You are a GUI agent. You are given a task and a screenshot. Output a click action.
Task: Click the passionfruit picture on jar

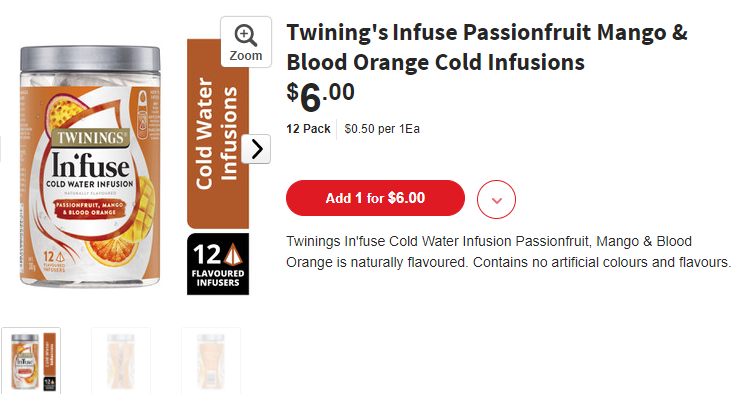click(66, 111)
